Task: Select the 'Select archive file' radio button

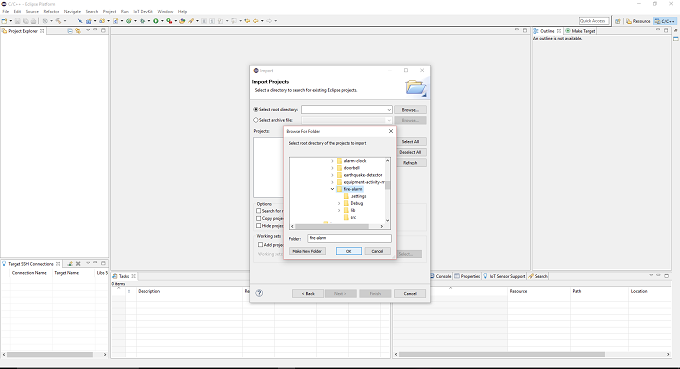Action: click(x=256, y=120)
